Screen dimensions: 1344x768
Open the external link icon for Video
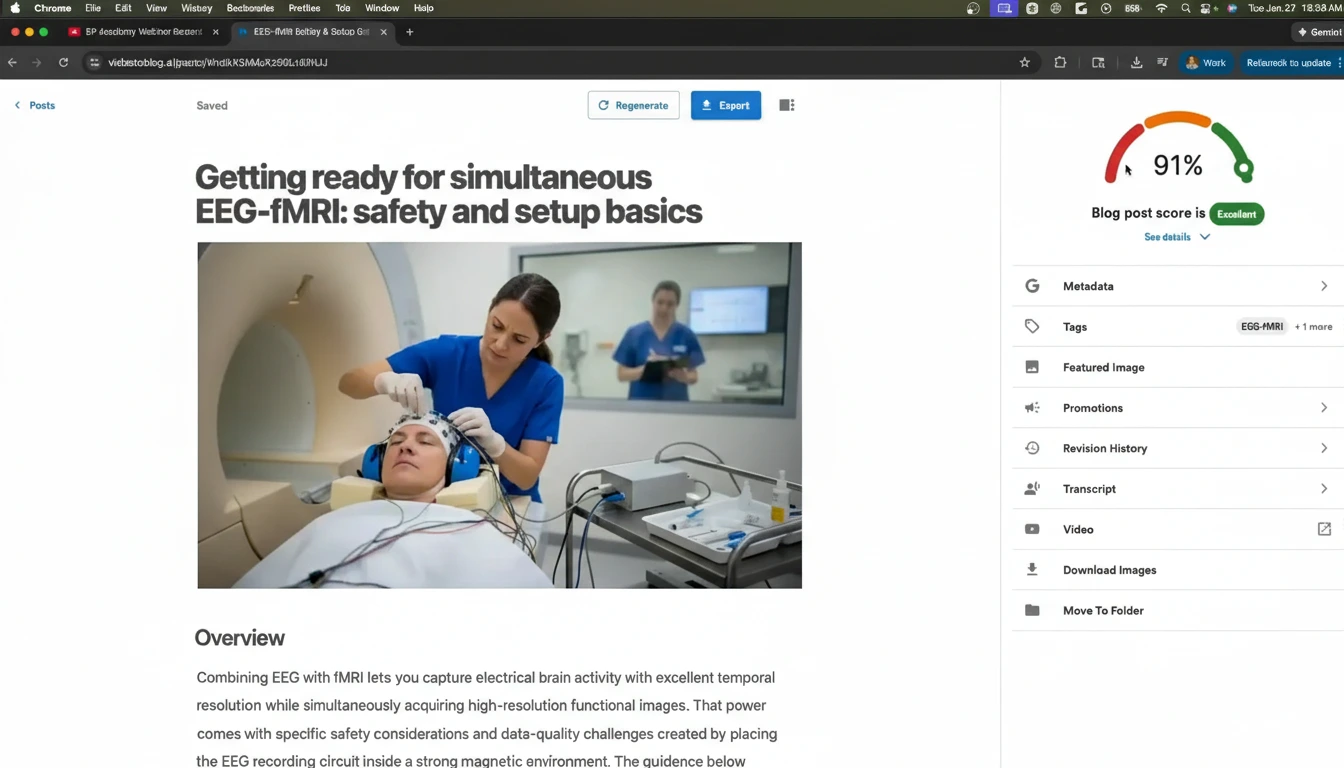[x=1324, y=529]
